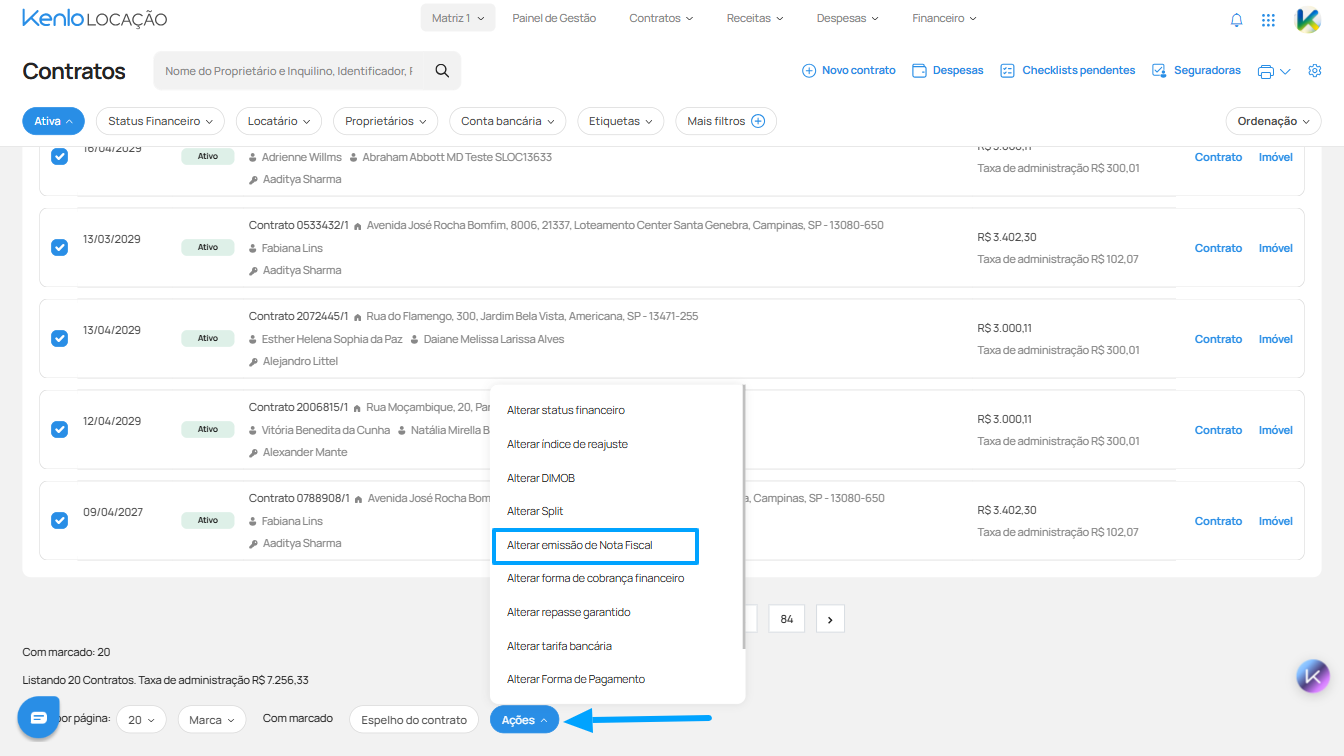Open Contratos top menu
The height and width of the screenshot is (756, 1344).
662,18
